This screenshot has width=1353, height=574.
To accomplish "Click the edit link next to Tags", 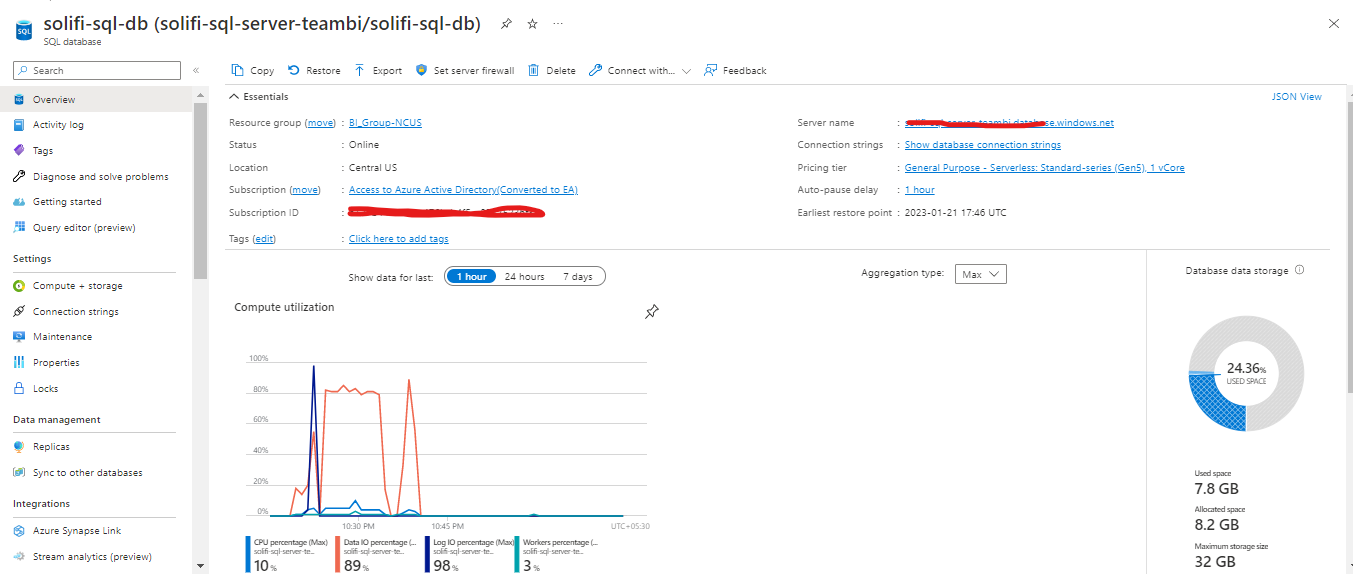I will pyautogui.click(x=265, y=239).
